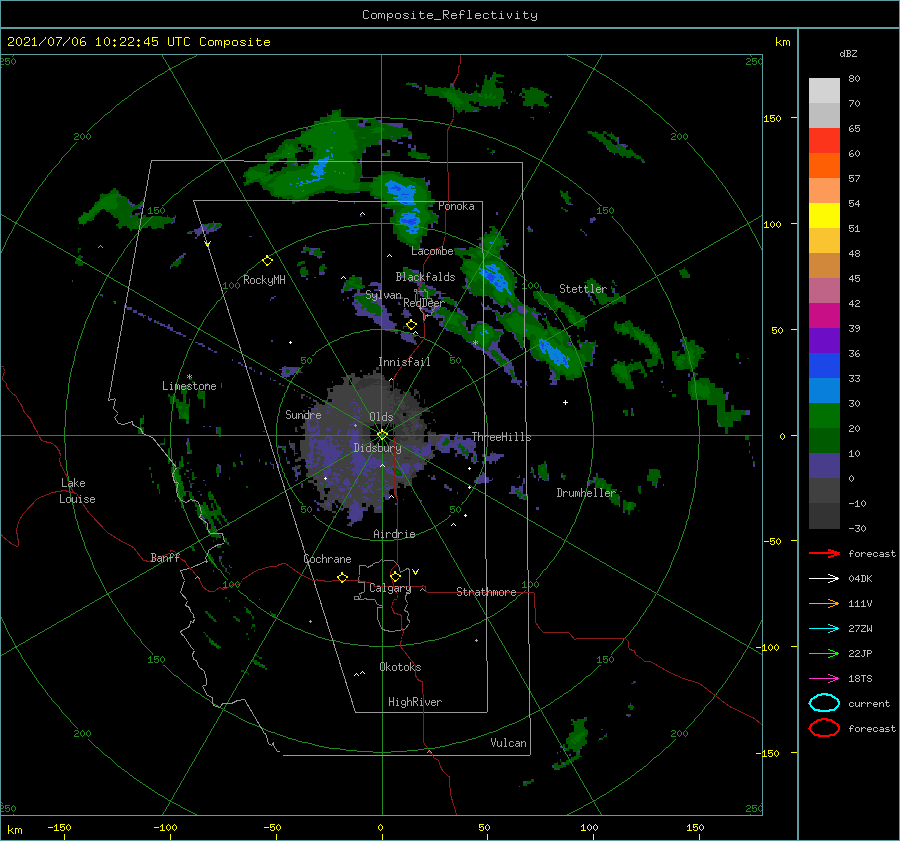Viewport: 900px width, 841px height.
Task: Click the blue storm cell south of Ponoka
Action: [409, 220]
